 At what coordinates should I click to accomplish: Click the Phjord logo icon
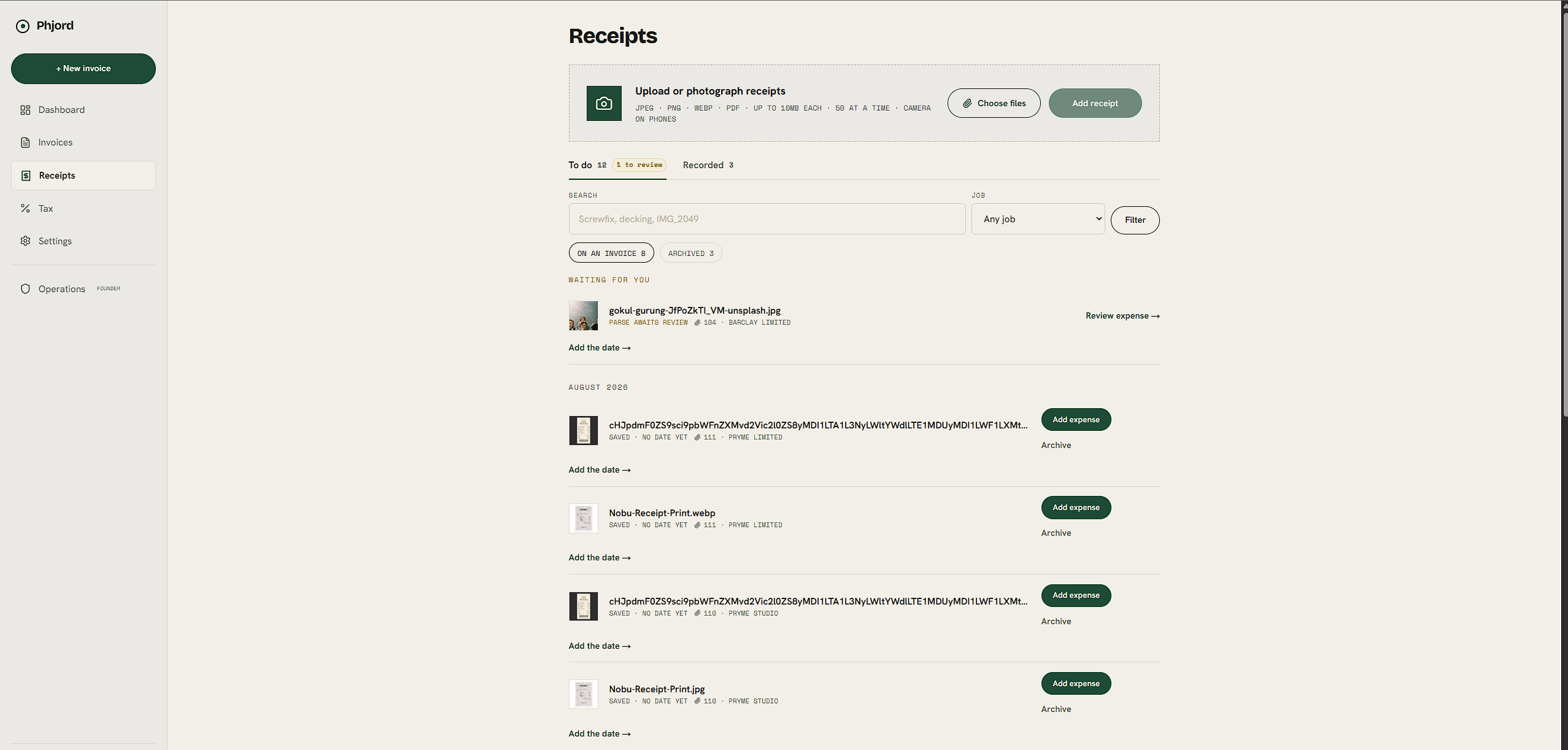click(23, 26)
